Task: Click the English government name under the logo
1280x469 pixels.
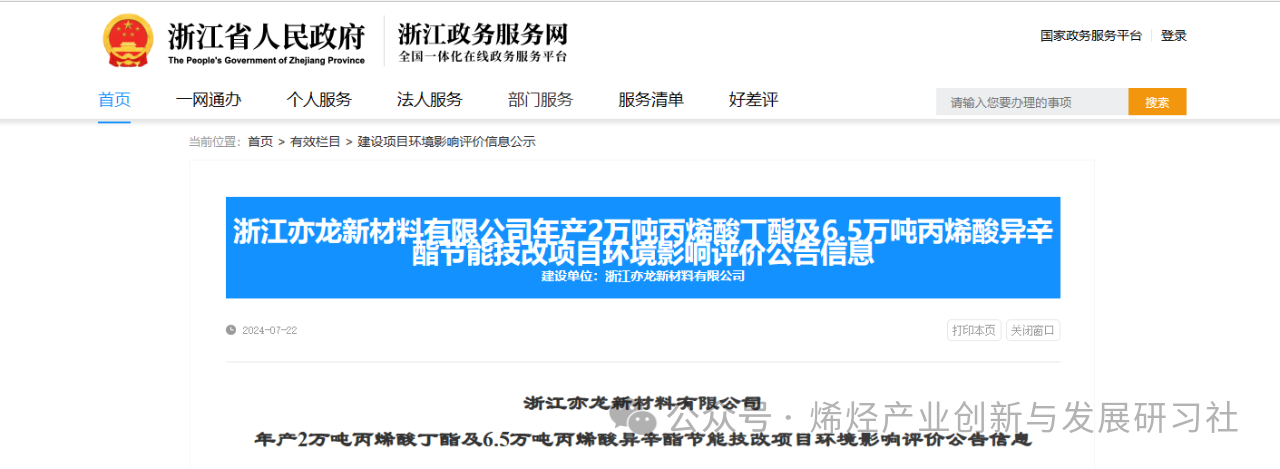Action: pos(266,60)
